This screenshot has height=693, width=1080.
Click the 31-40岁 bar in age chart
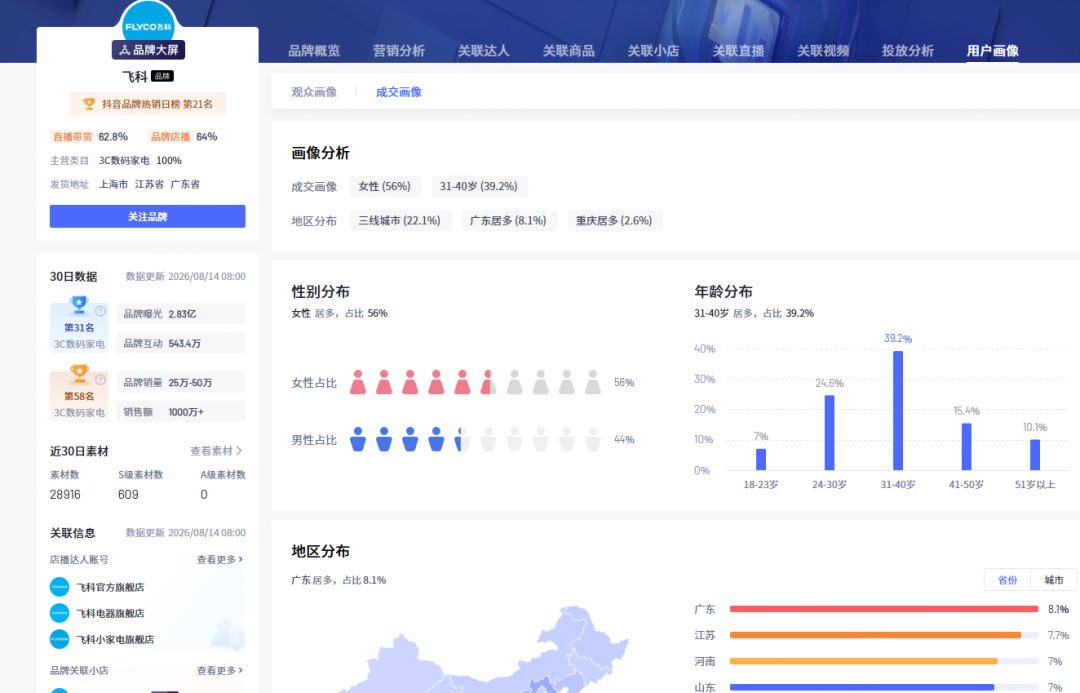coord(898,411)
